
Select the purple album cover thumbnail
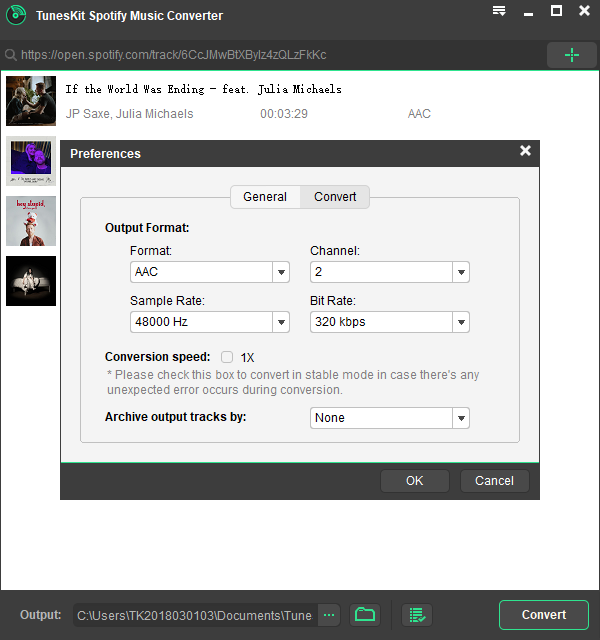pyautogui.click(x=31, y=161)
